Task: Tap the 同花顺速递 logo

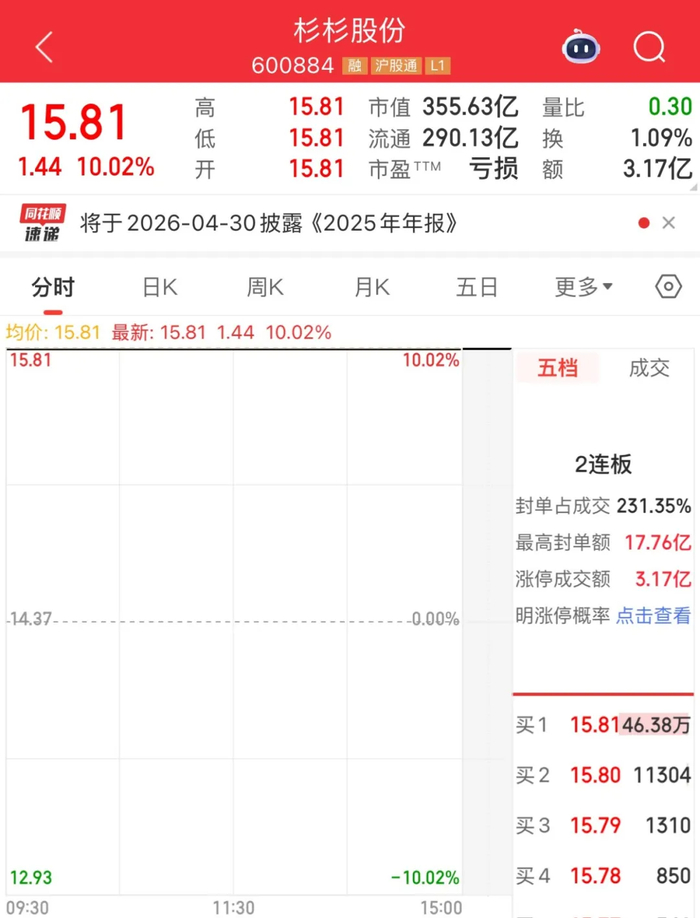Action: point(43,223)
